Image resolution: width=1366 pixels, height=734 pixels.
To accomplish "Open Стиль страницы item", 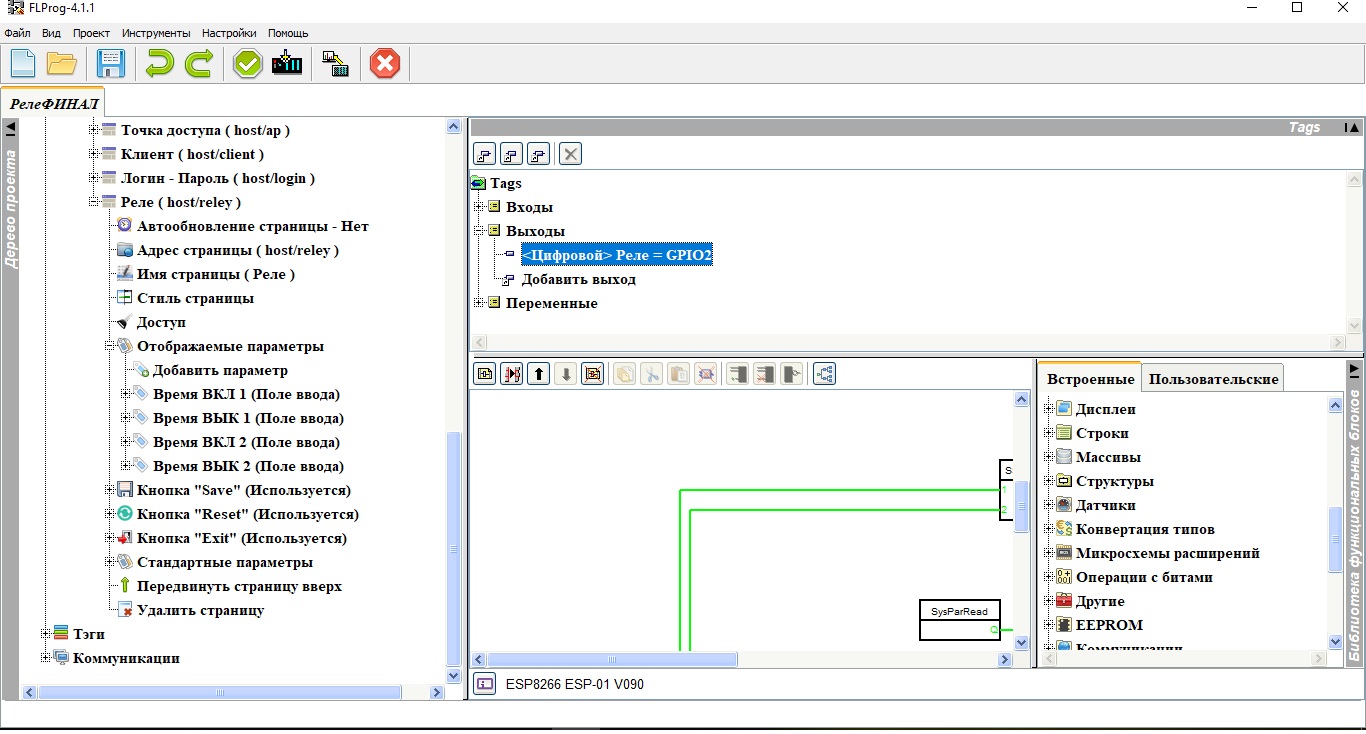I will pyautogui.click(x=195, y=298).
